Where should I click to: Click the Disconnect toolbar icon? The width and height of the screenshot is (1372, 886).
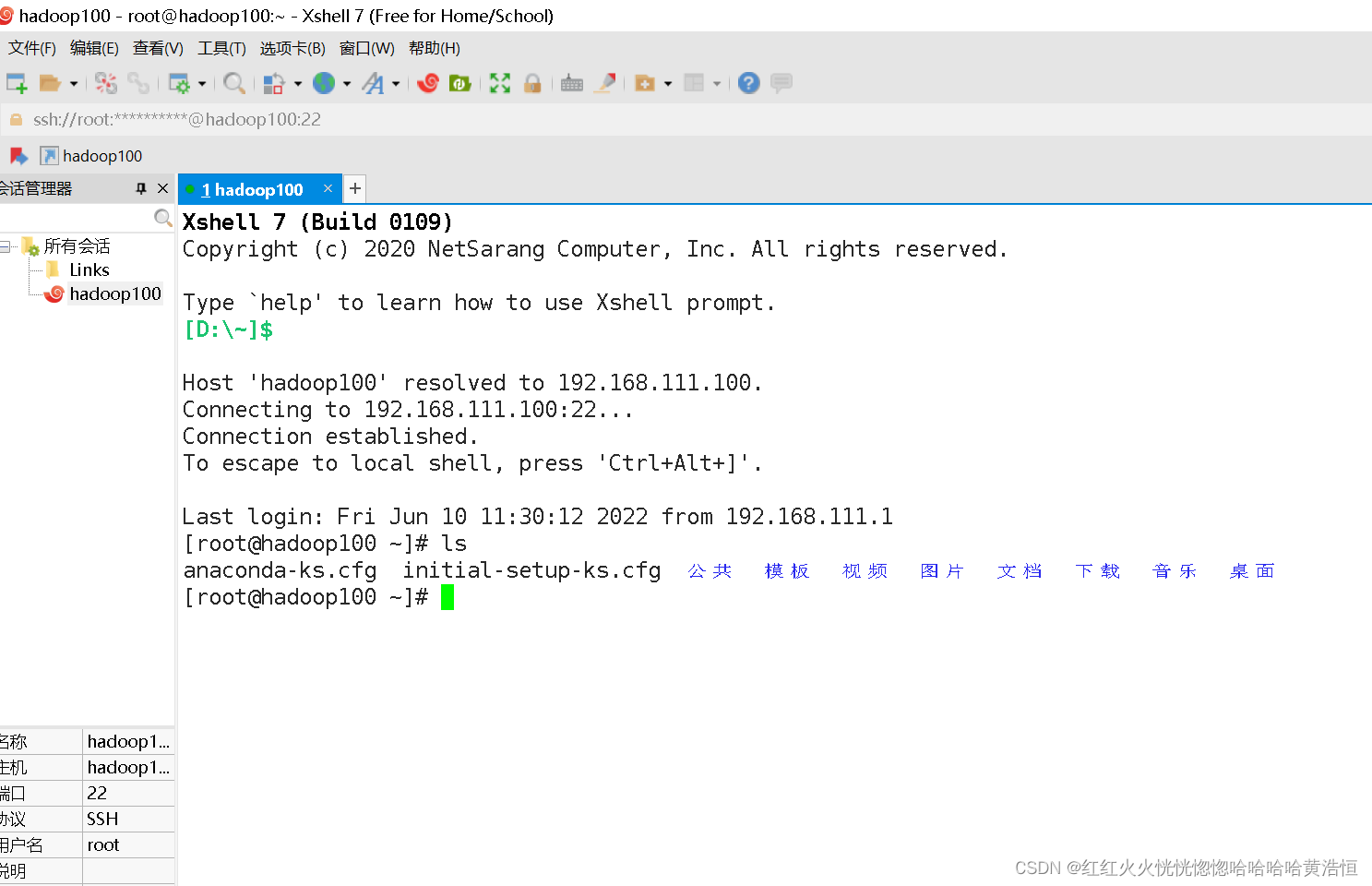coord(106,83)
